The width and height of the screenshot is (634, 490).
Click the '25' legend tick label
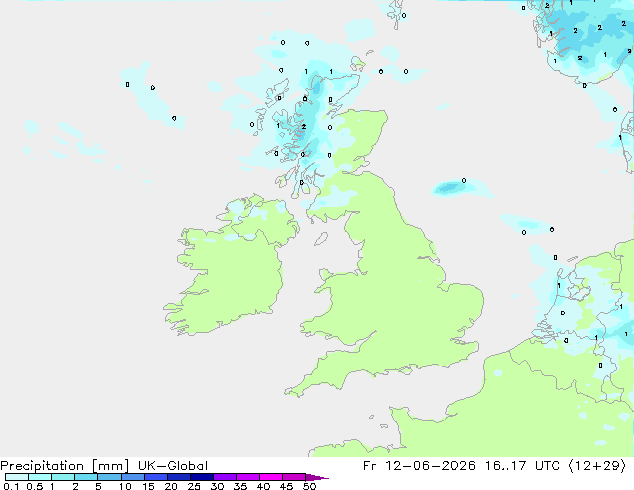pos(194,486)
